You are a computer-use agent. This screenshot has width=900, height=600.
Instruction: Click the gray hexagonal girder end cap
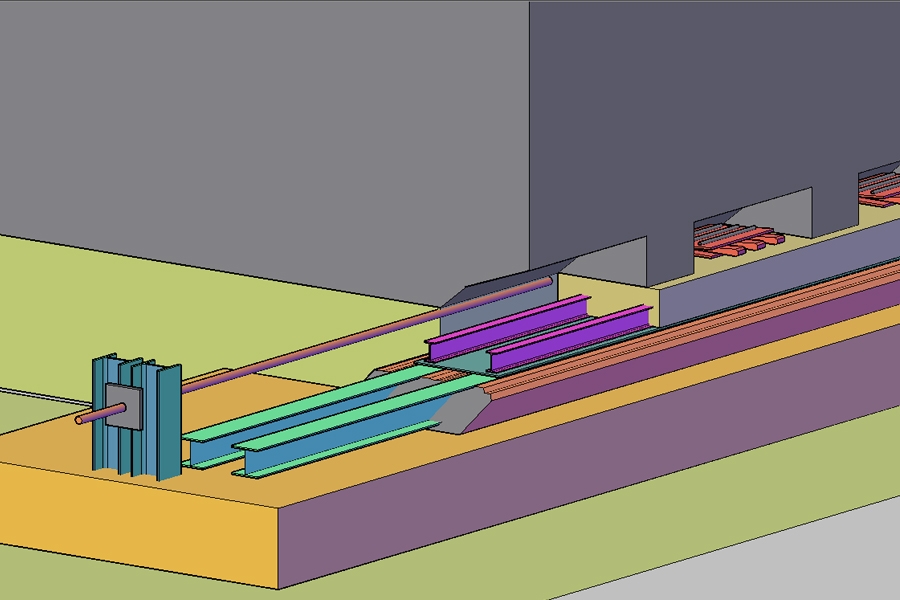pos(460,411)
